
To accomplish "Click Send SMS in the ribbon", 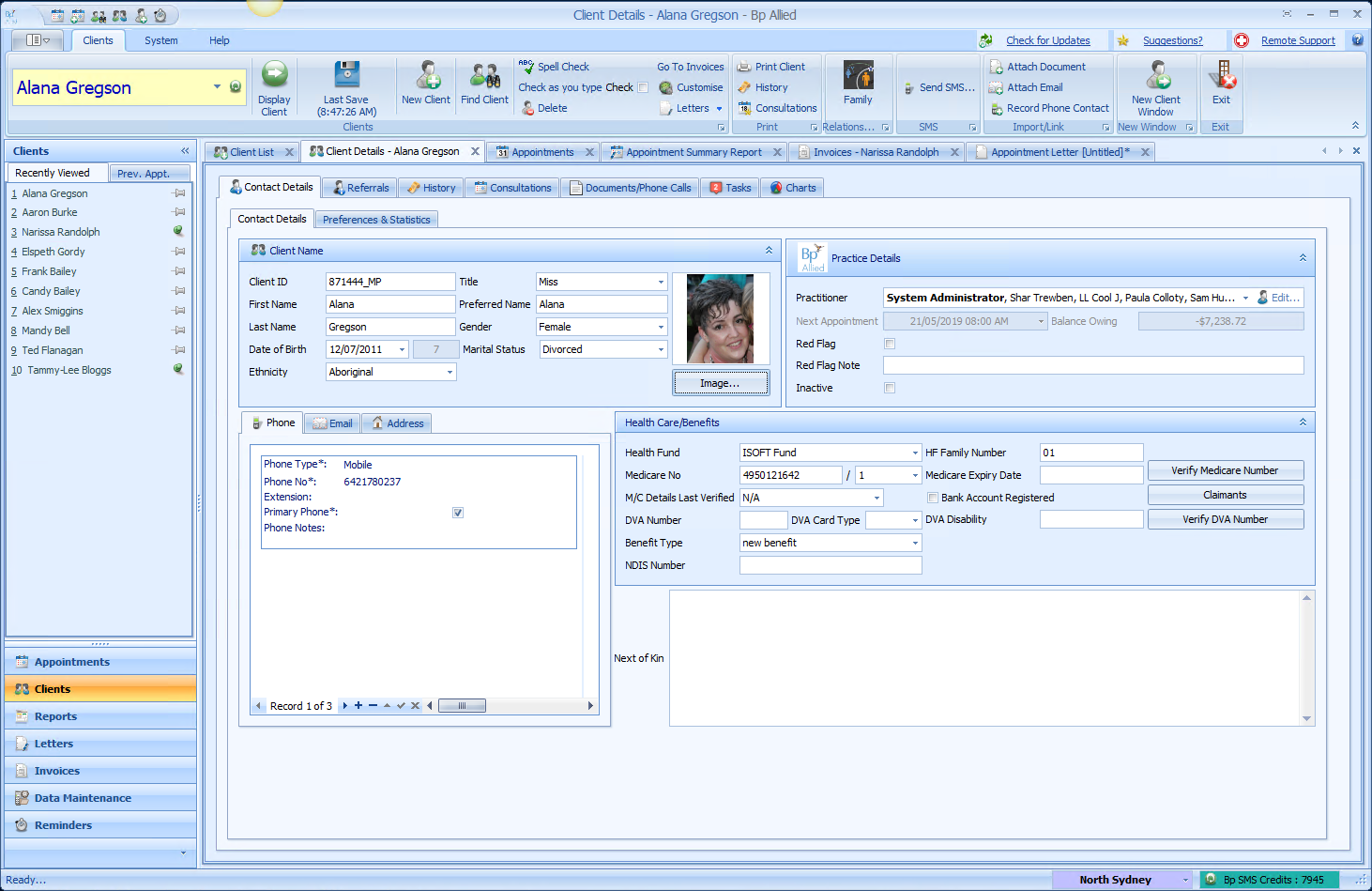I will pyautogui.click(x=939, y=87).
